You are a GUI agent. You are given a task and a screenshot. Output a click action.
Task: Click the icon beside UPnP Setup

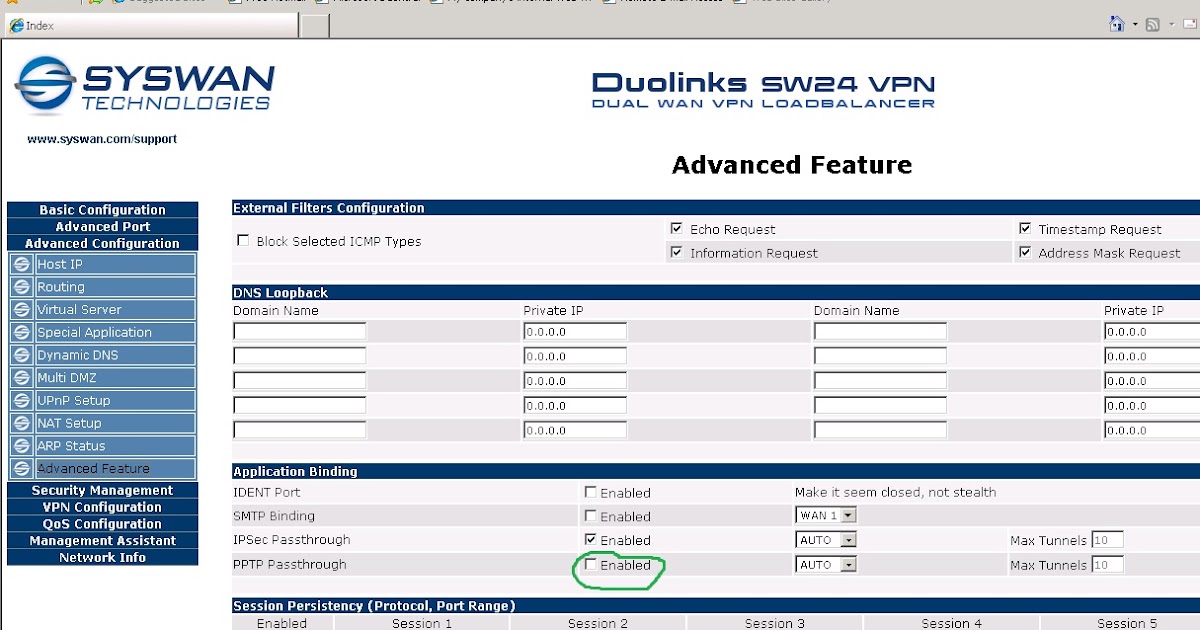click(22, 400)
